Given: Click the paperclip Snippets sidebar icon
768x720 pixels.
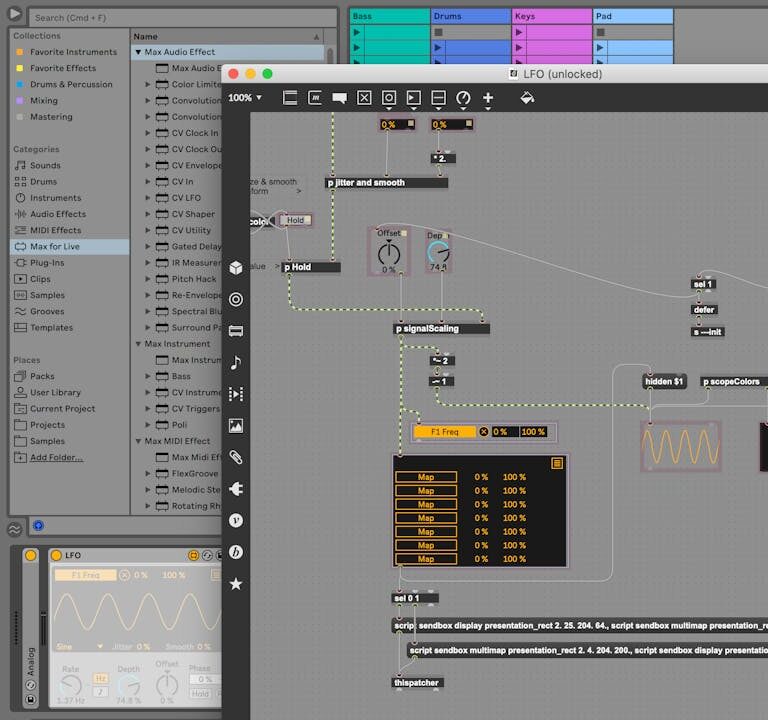Looking at the screenshot, I should coord(236,457).
